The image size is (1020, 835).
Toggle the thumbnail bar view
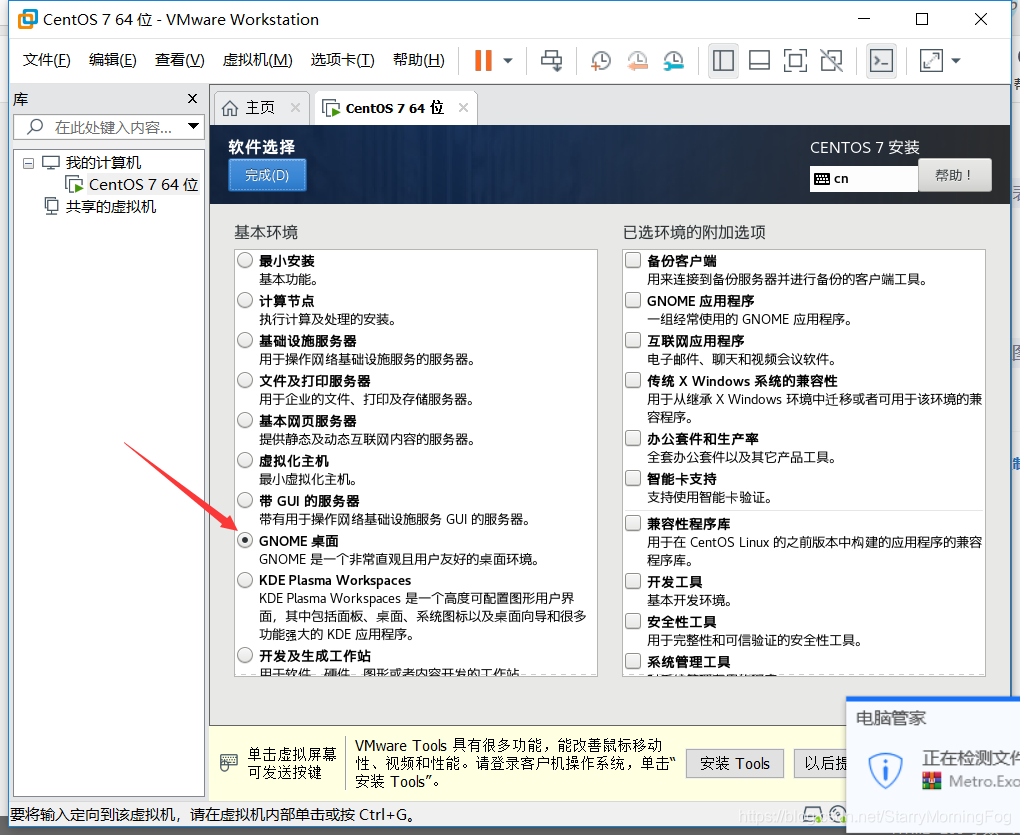point(759,60)
